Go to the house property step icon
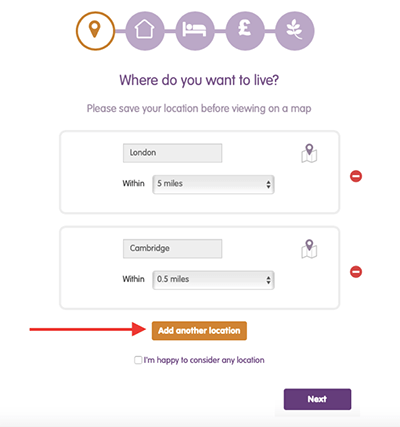The width and height of the screenshot is (400, 427). point(145,31)
